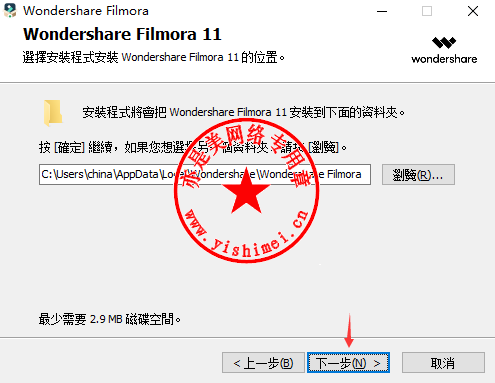
Task: Click the 最少需要 2.9 MB disk space text
Action: coord(110,319)
